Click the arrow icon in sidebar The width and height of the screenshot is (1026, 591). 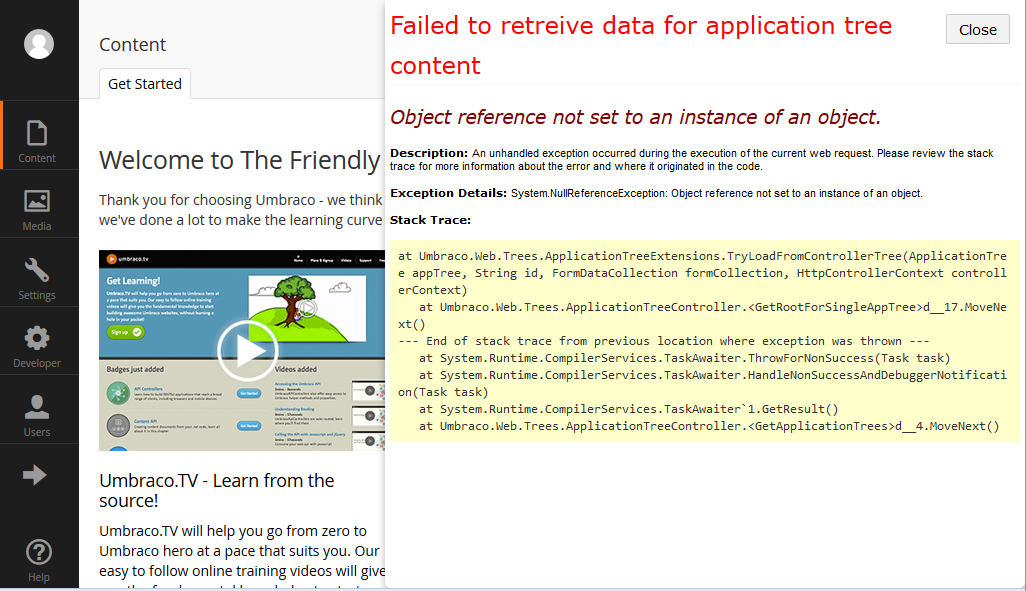tap(34, 475)
